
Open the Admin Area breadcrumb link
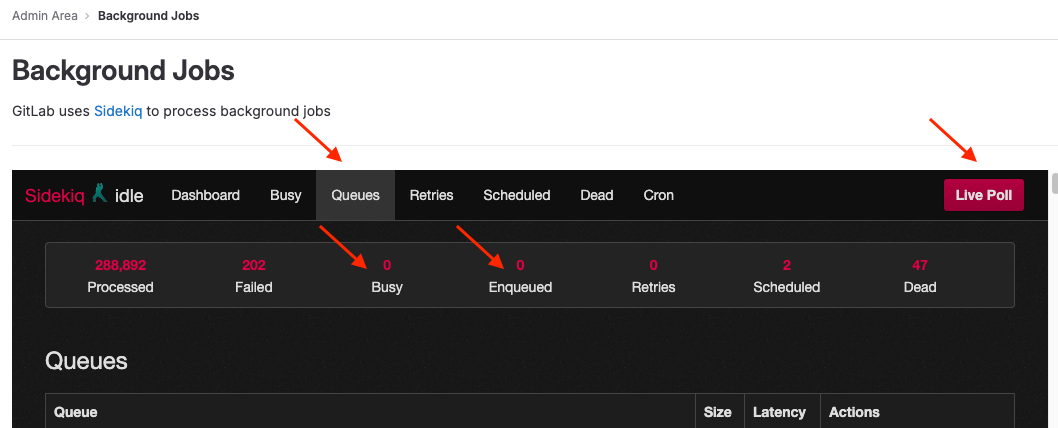tap(45, 16)
